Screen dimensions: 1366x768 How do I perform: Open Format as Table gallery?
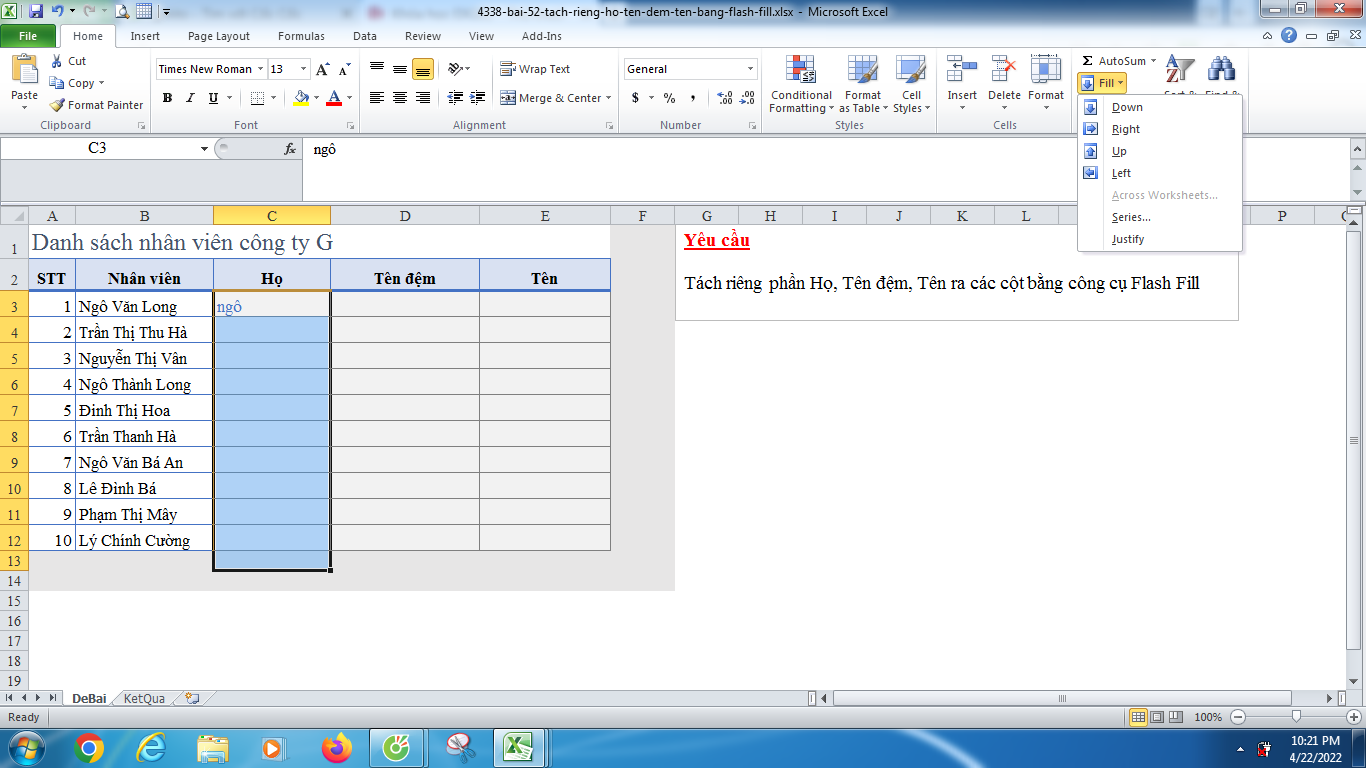(862, 84)
